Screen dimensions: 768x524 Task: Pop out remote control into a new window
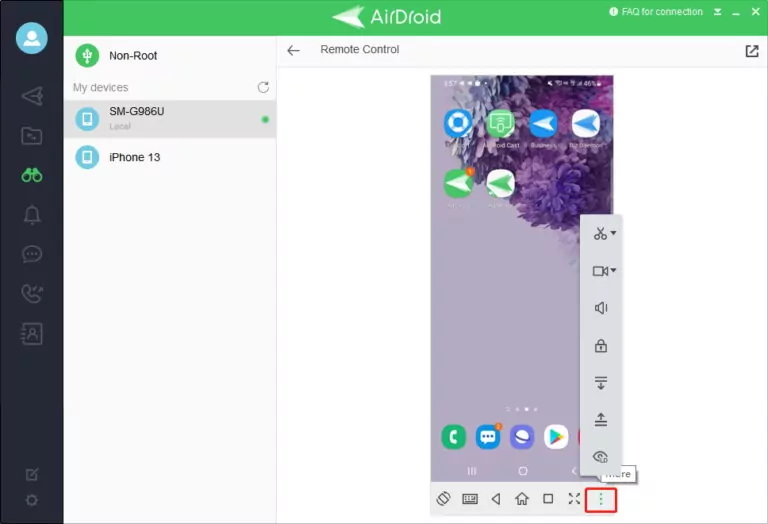(x=752, y=51)
